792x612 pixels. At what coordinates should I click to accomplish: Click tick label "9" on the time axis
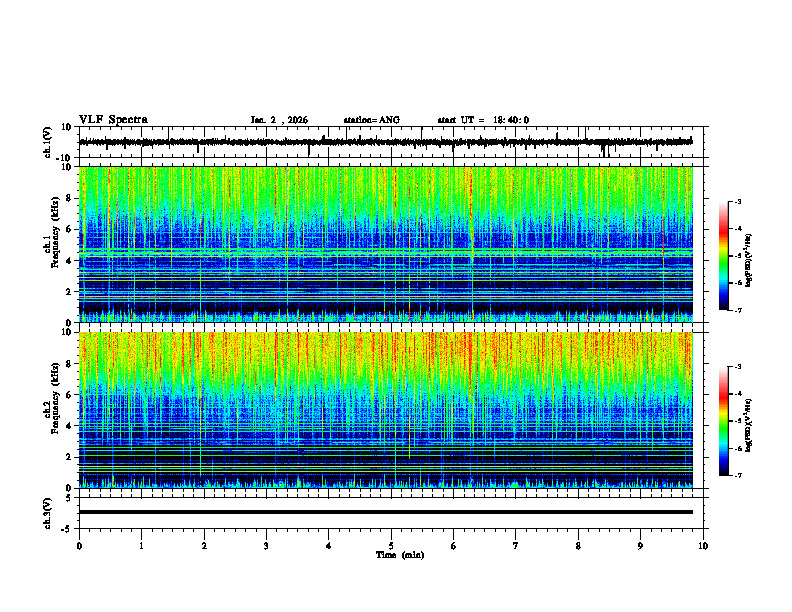[x=640, y=546]
